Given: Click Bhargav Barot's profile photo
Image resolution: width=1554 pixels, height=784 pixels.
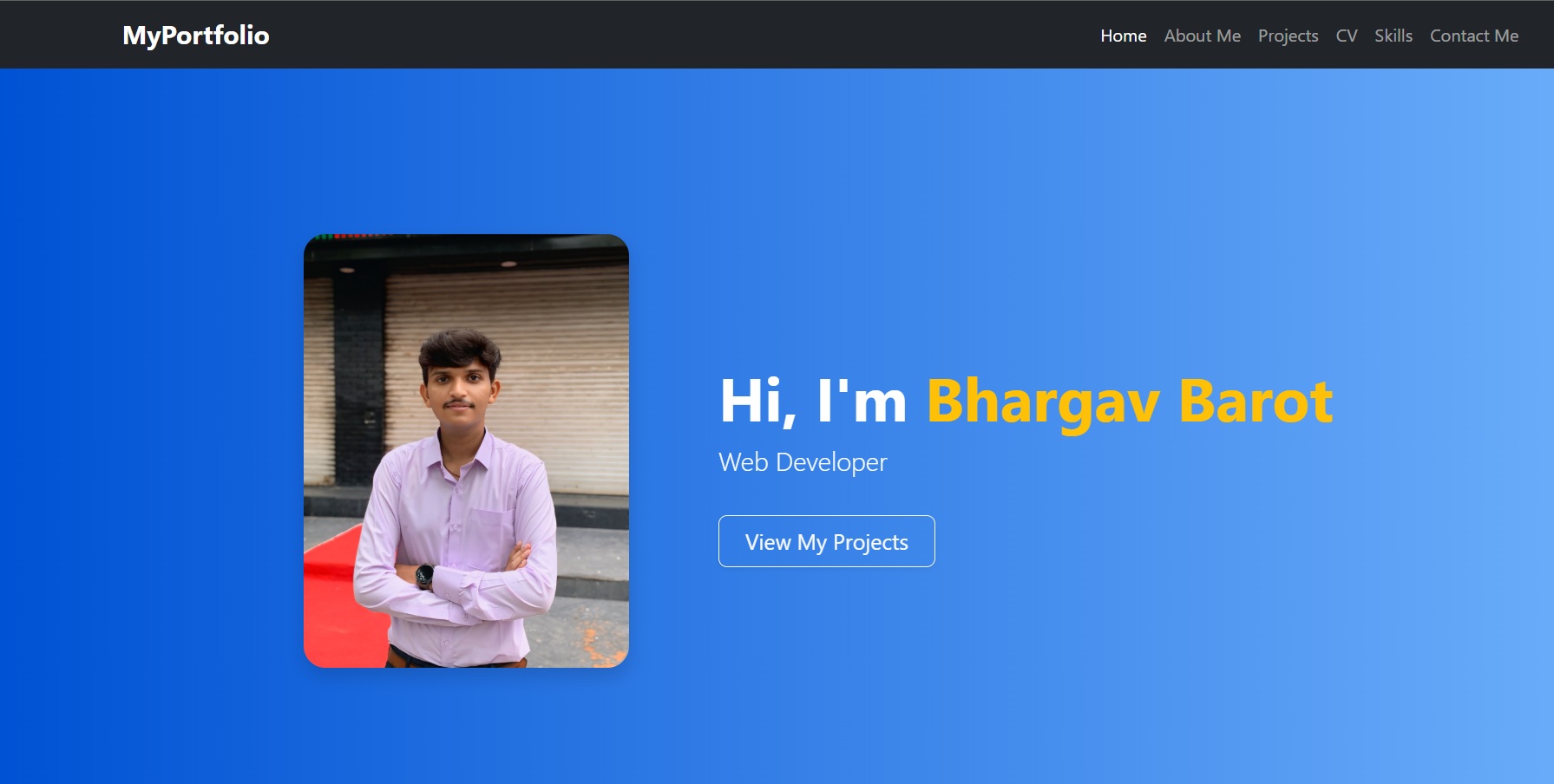Looking at the screenshot, I should 466,451.
